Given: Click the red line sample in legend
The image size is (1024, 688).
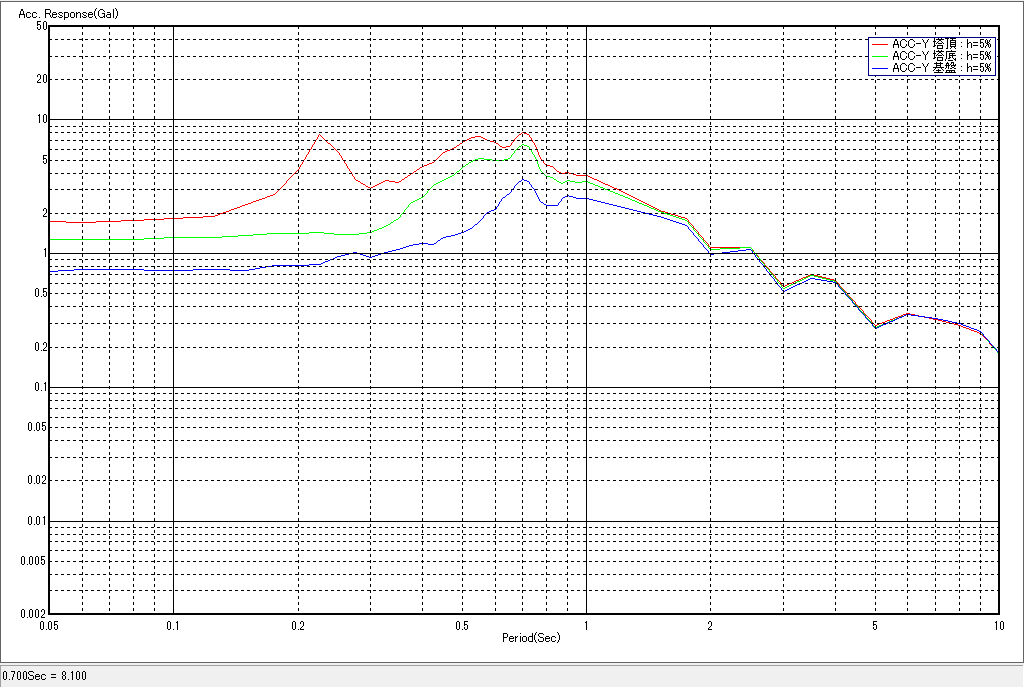Looking at the screenshot, I should click(x=879, y=44).
